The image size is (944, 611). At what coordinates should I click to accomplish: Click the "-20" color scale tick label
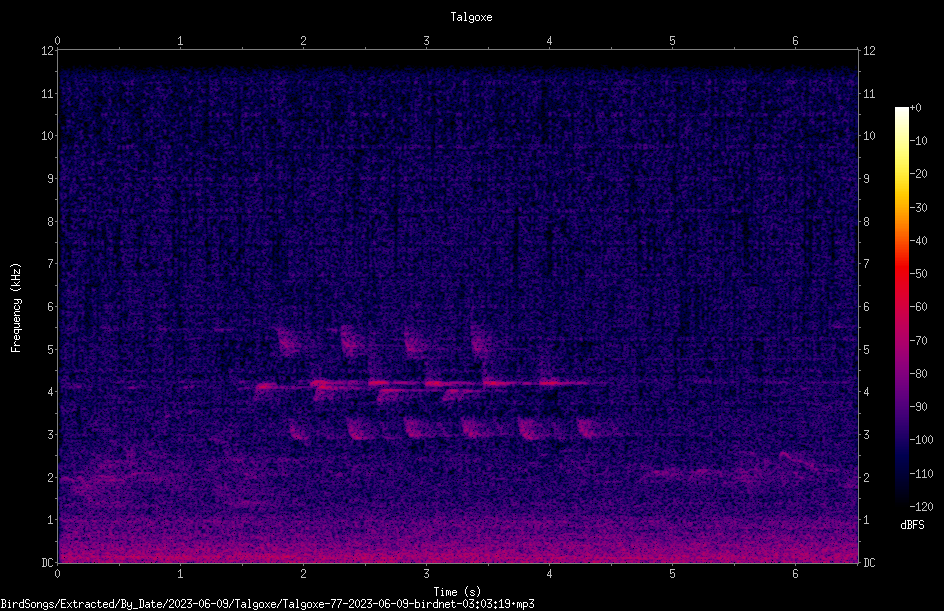coord(919,174)
